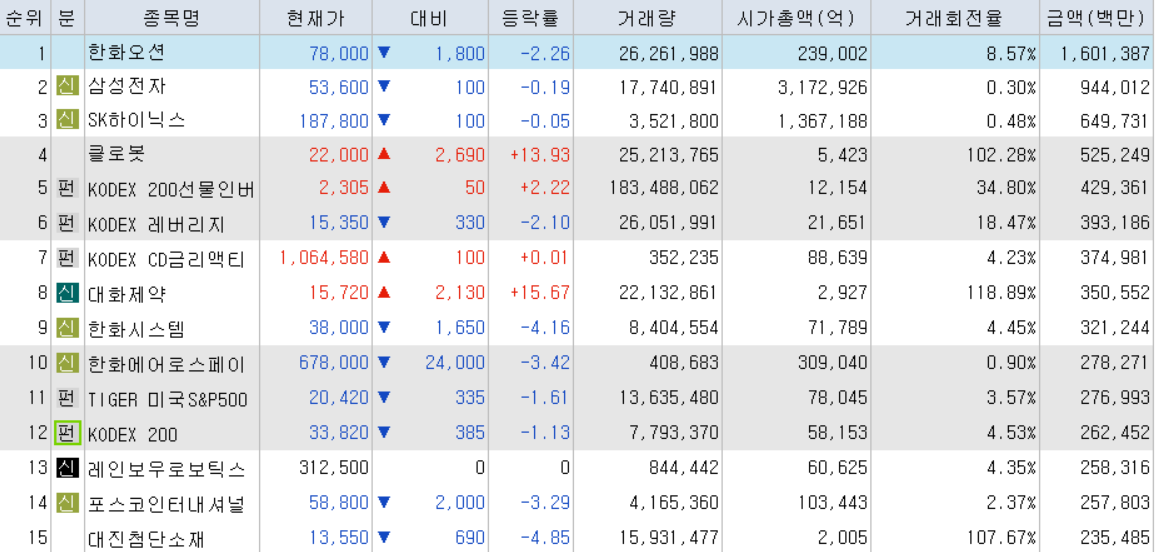The width and height of the screenshot is (1155, 552).
Task: Sort by the 순위 column header
Action: tap(25, 18)
